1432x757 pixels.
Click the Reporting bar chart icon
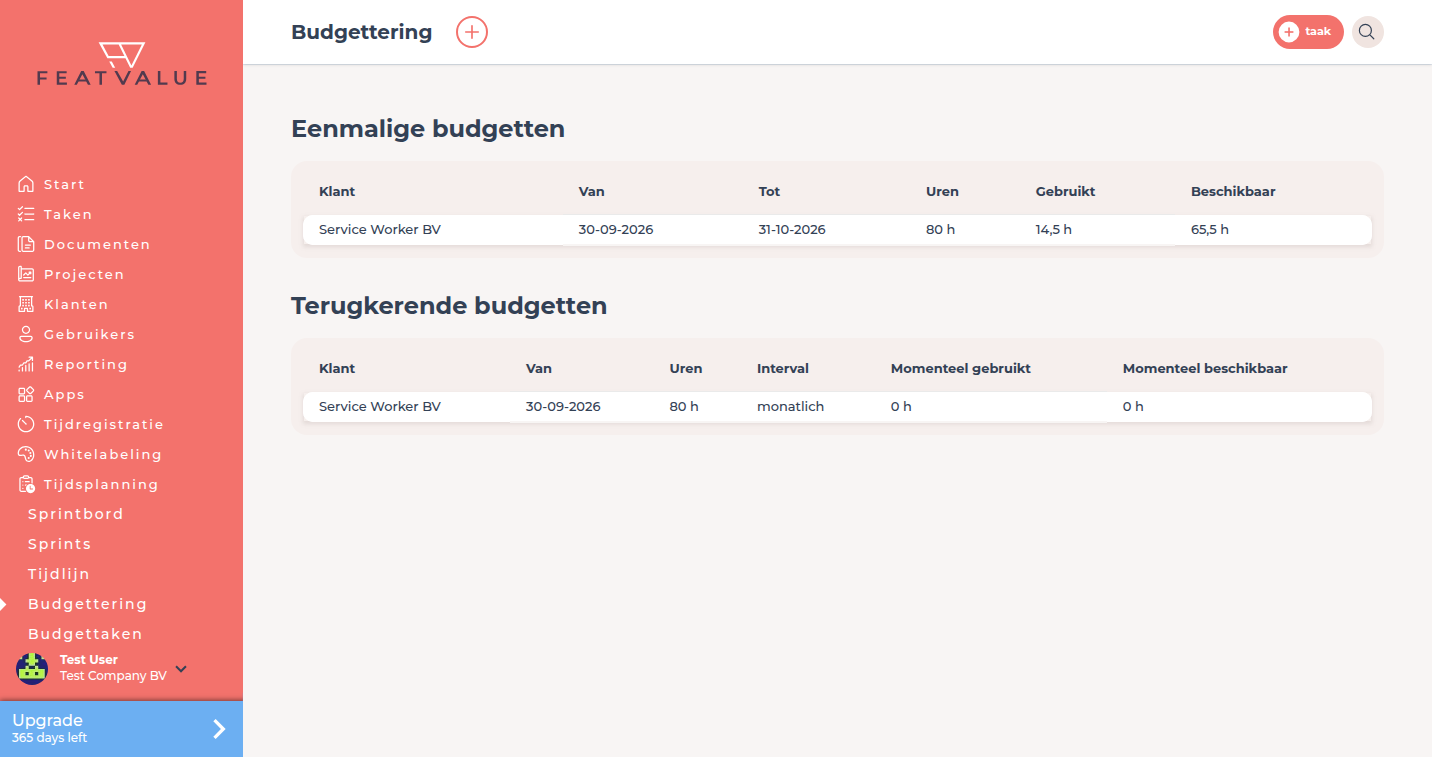[26, 364]
